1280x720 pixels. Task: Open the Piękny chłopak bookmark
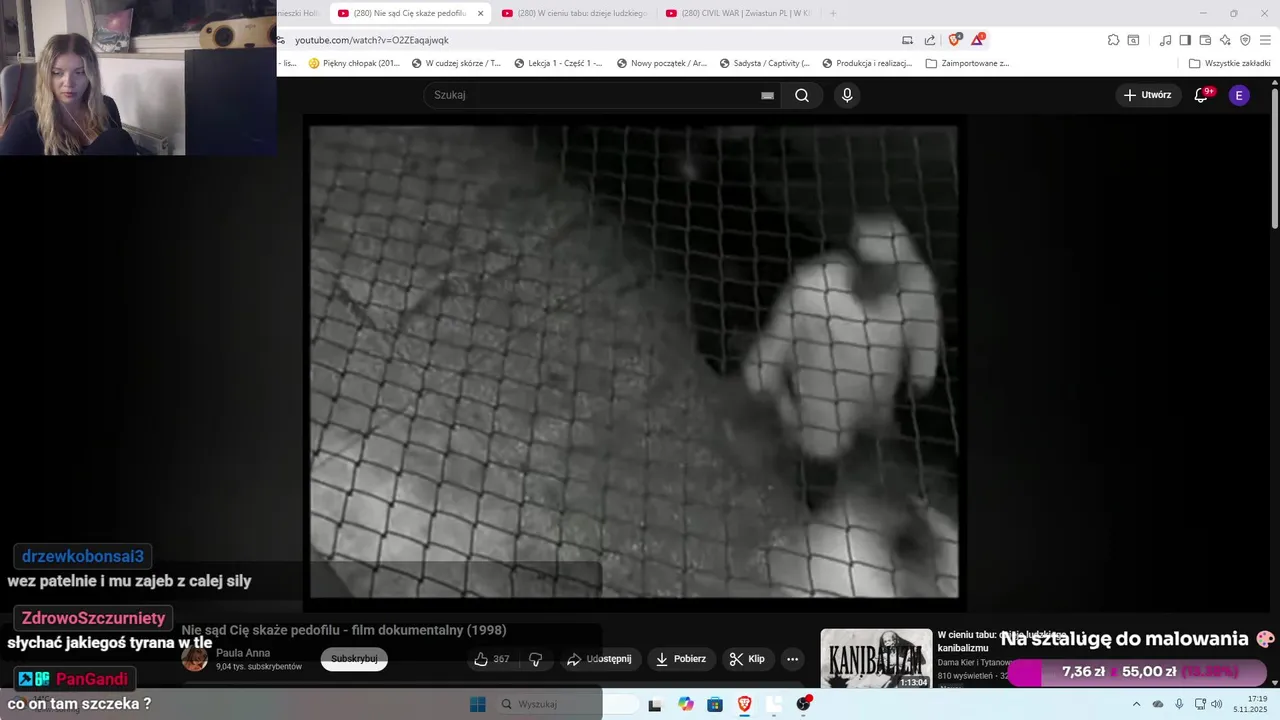[x=354, y=63]
